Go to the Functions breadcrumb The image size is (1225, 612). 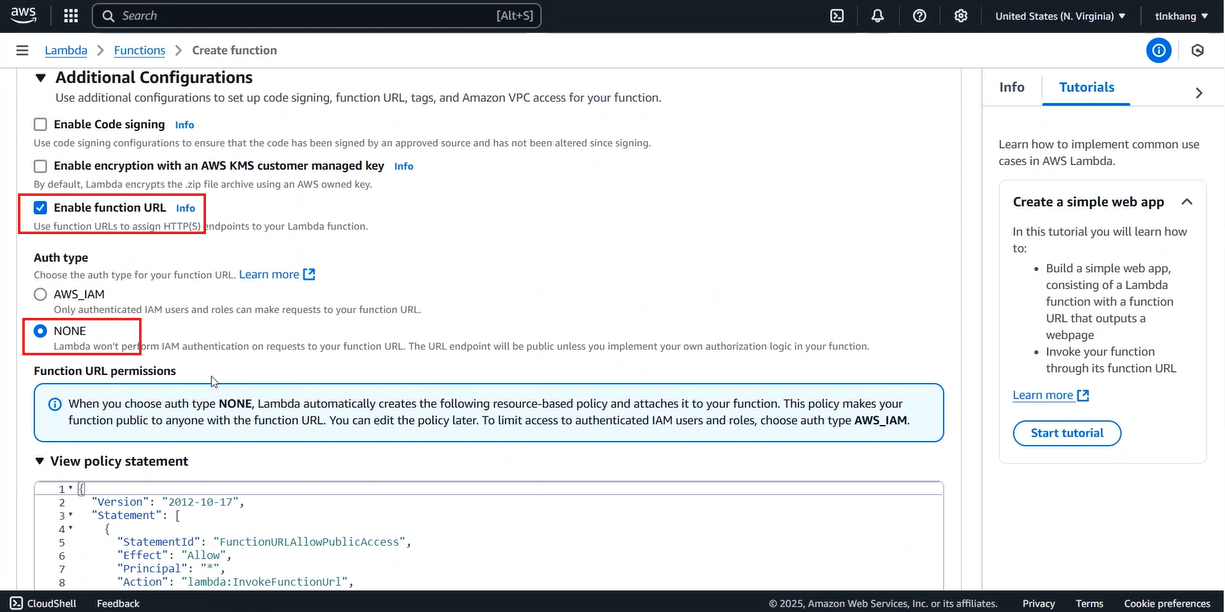click(x=140, y=50)
